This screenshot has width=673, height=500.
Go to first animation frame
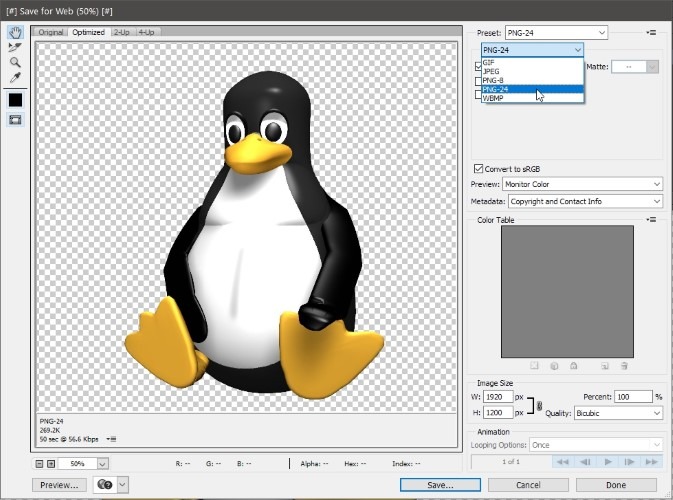(563, 462)
